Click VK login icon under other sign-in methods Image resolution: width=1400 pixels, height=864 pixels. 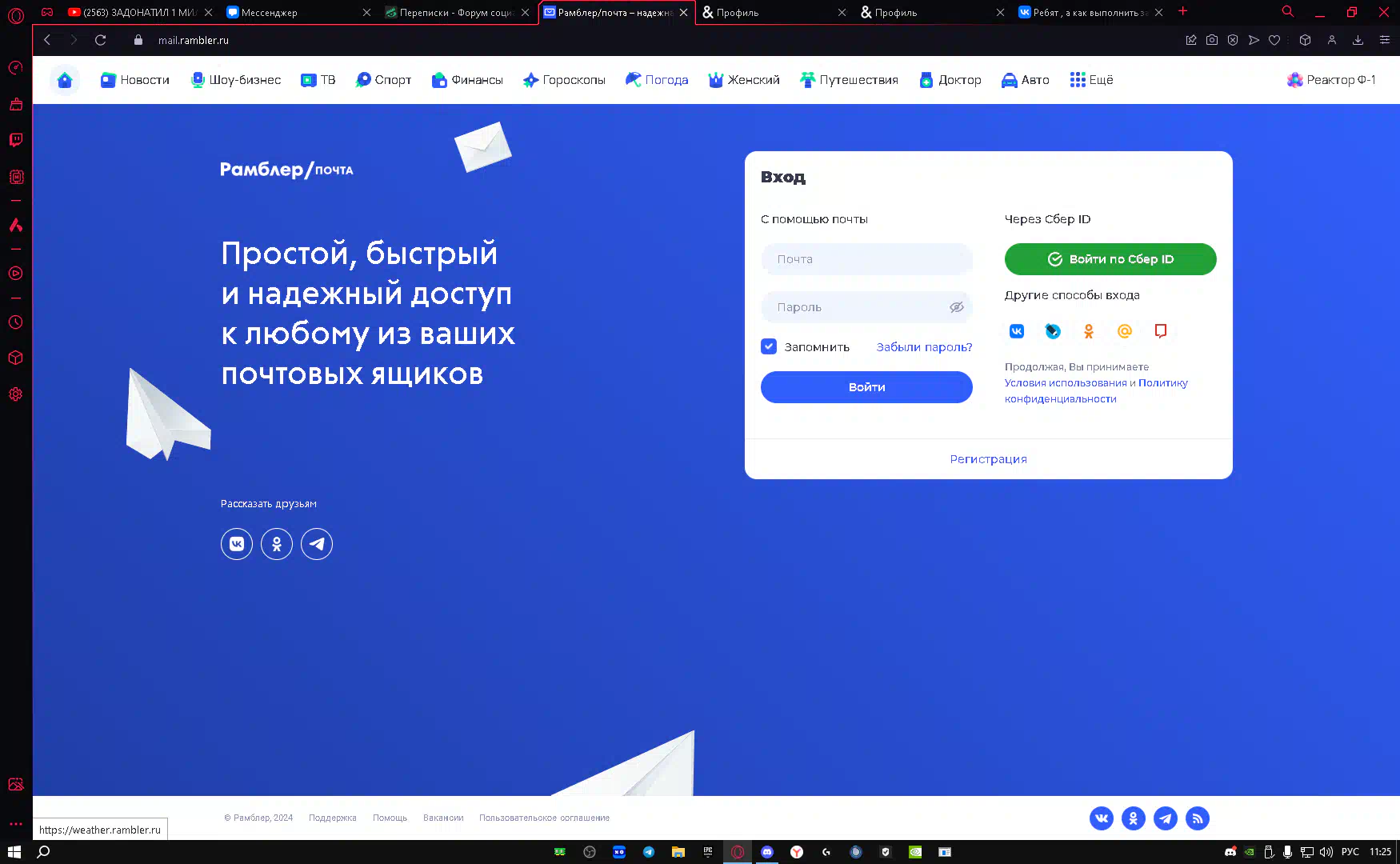[x=1016, y=331]
